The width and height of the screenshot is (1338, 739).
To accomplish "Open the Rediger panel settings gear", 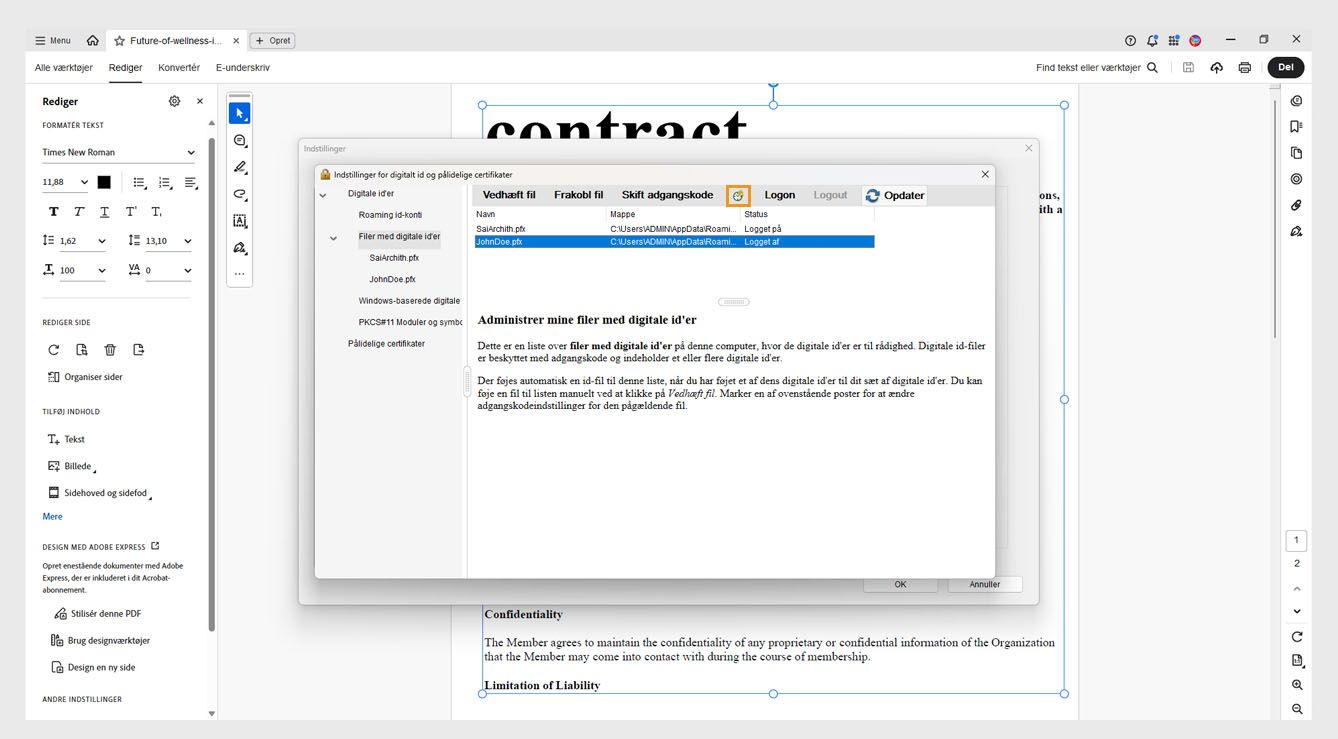I will [175, 101].
